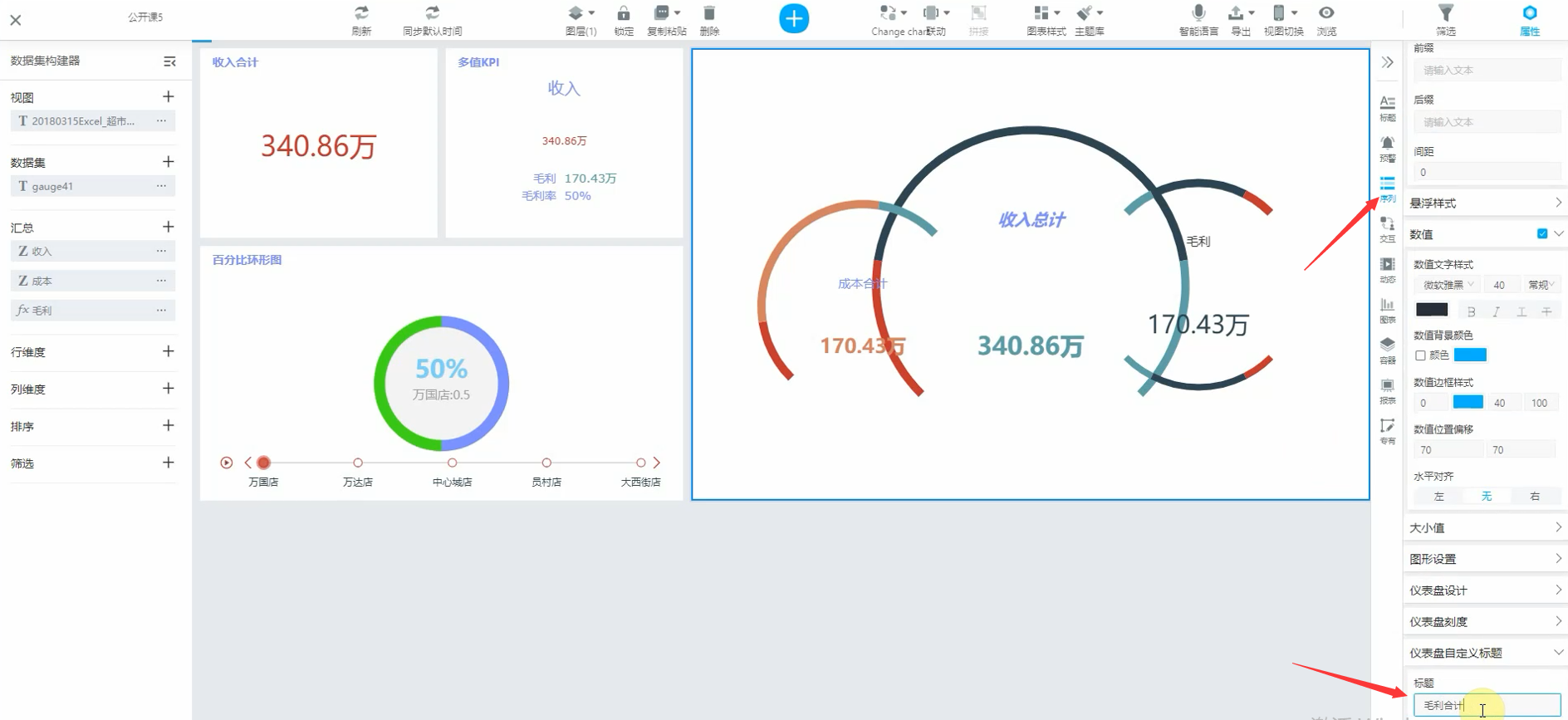Select 右 horizontal alignment
This screenshot has height=720, width=1568.
pyautogui.click(x=1535, y=497)
